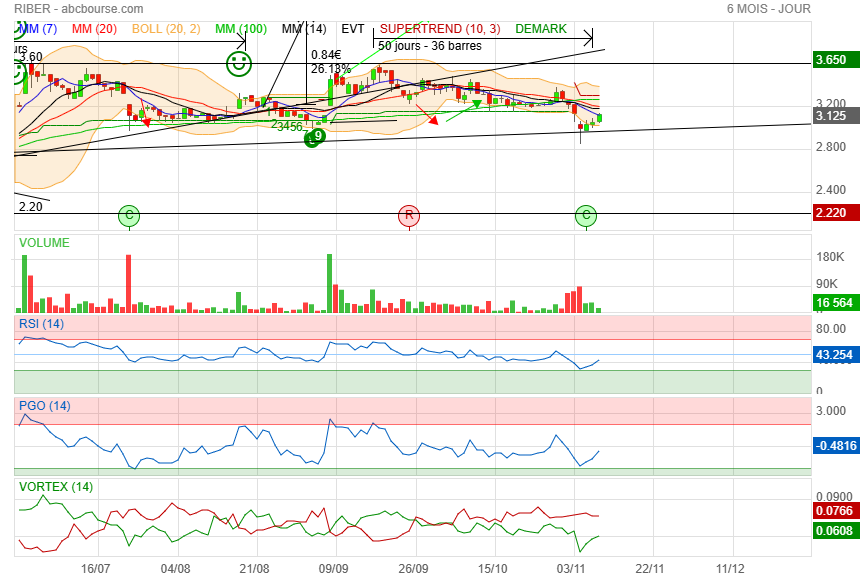
Task: Click the green 3.125 current price tag
Action: (836, 116)
